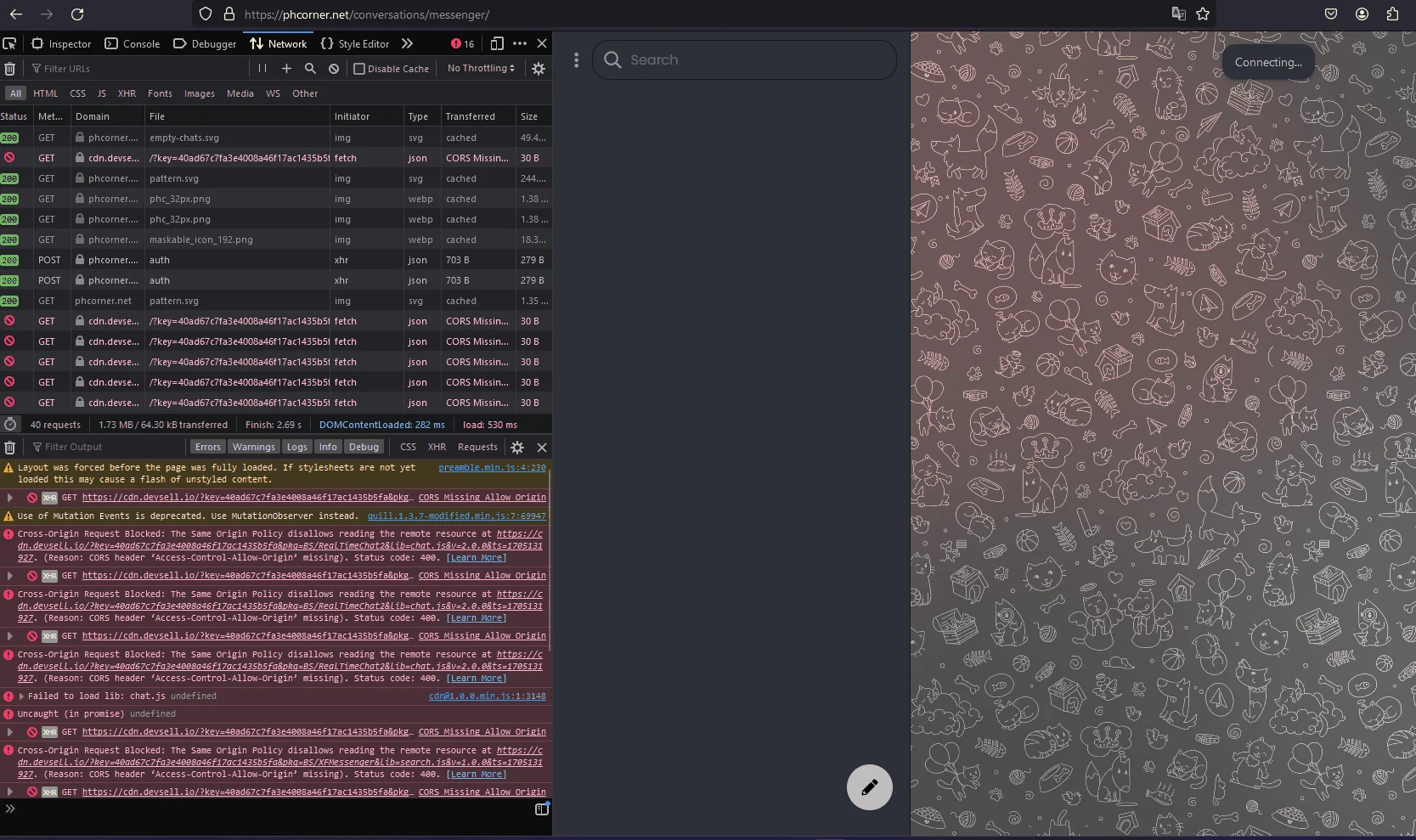Toggle Responsive Design Mode icon

click(497, 43)
